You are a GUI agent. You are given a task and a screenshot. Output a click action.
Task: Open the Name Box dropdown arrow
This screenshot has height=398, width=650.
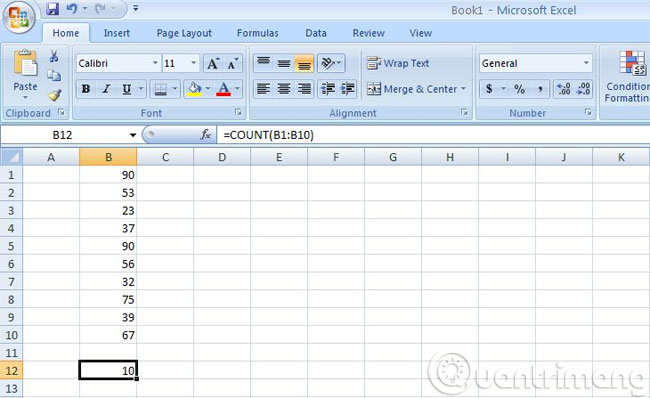133,135
